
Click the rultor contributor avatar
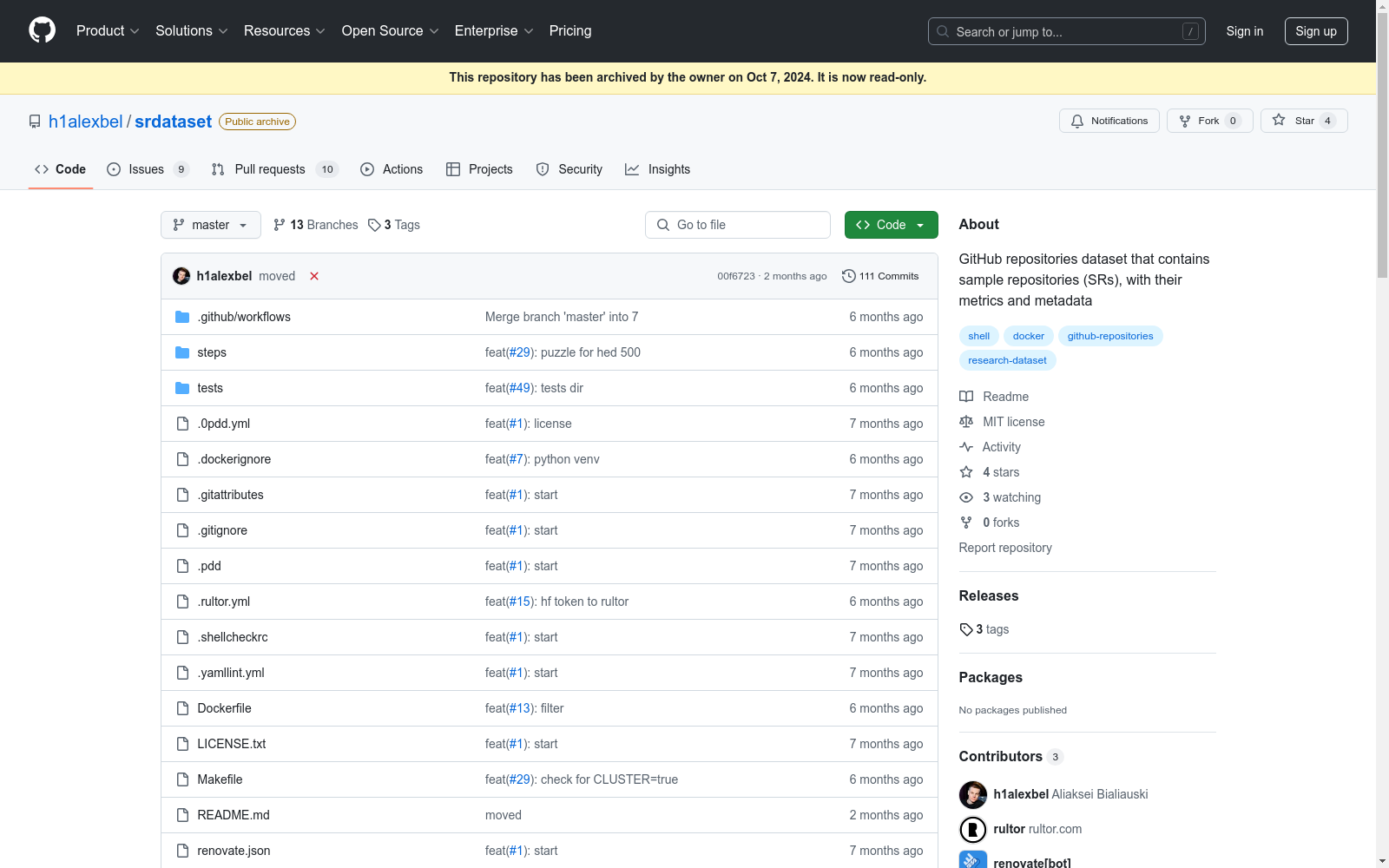tap(973, 829)
